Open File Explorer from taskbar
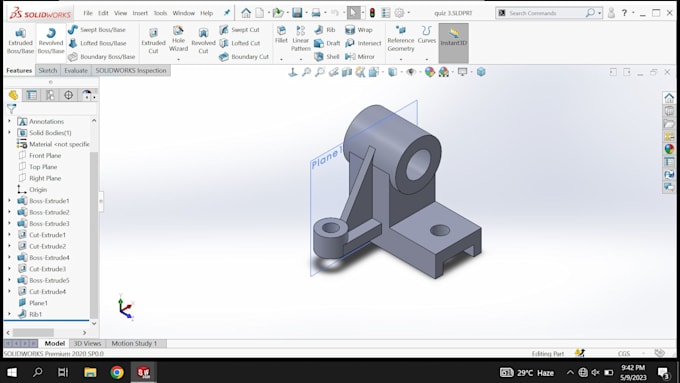Image resolution: width=680 pixels, height=383 pixels. point(90,372)
